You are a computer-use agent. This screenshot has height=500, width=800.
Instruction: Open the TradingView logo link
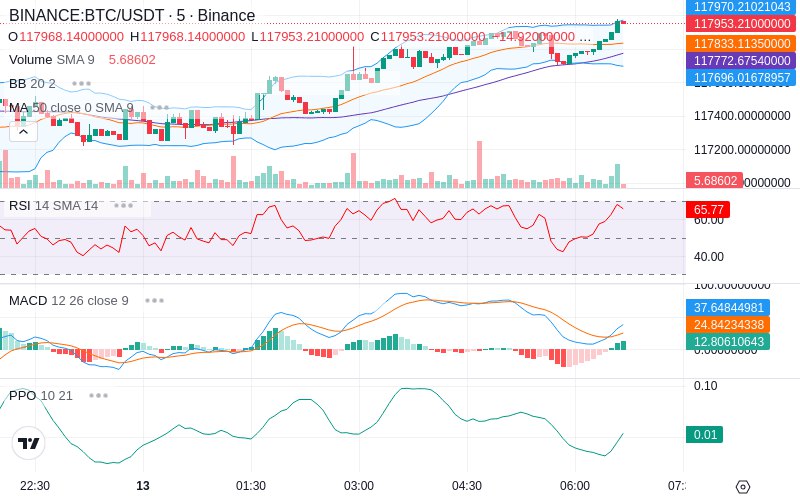coord(29,443)
